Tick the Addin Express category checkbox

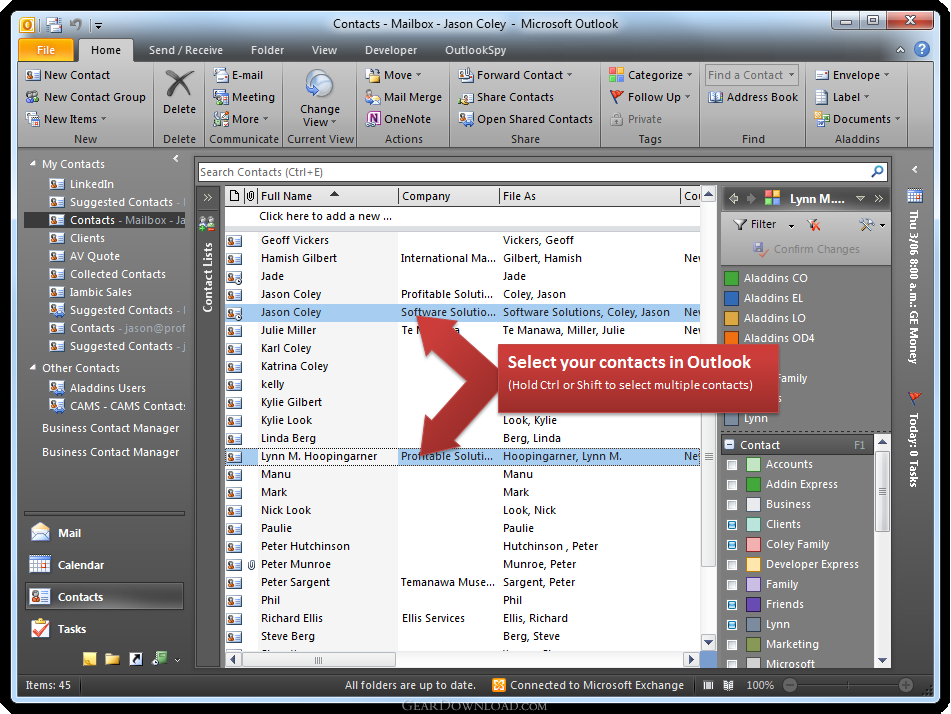[732, 485]
